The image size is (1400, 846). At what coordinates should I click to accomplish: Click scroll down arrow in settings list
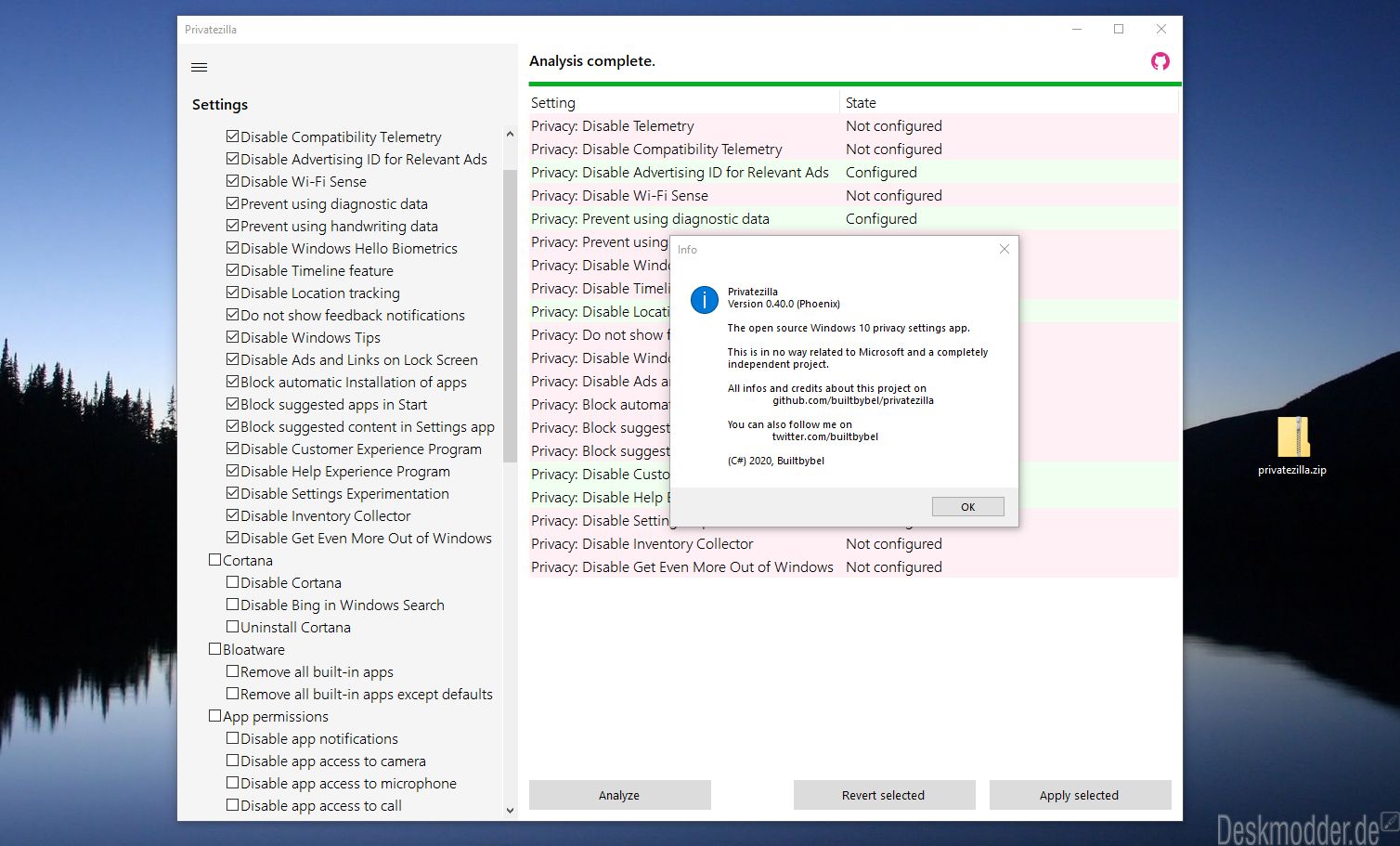pyautogui.click(x=510, y=810)
